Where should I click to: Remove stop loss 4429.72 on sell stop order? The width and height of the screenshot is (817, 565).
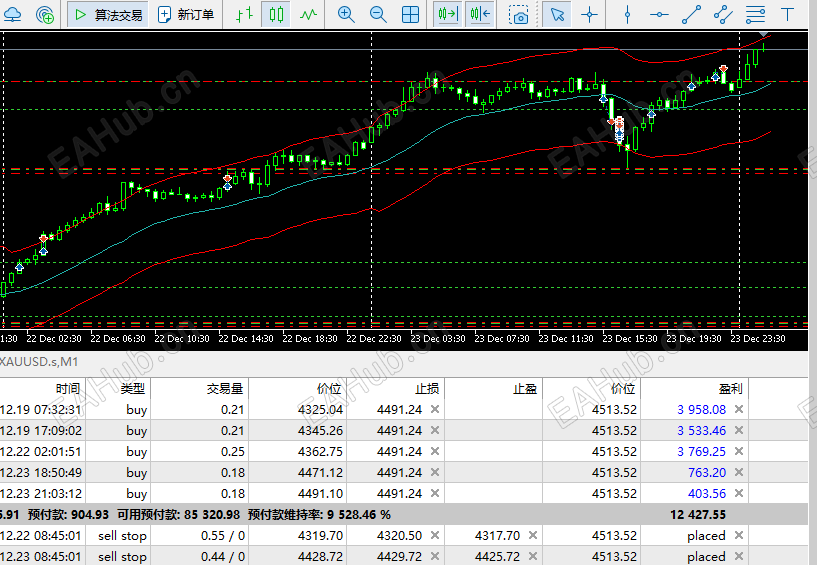click(x=435, y=556)
